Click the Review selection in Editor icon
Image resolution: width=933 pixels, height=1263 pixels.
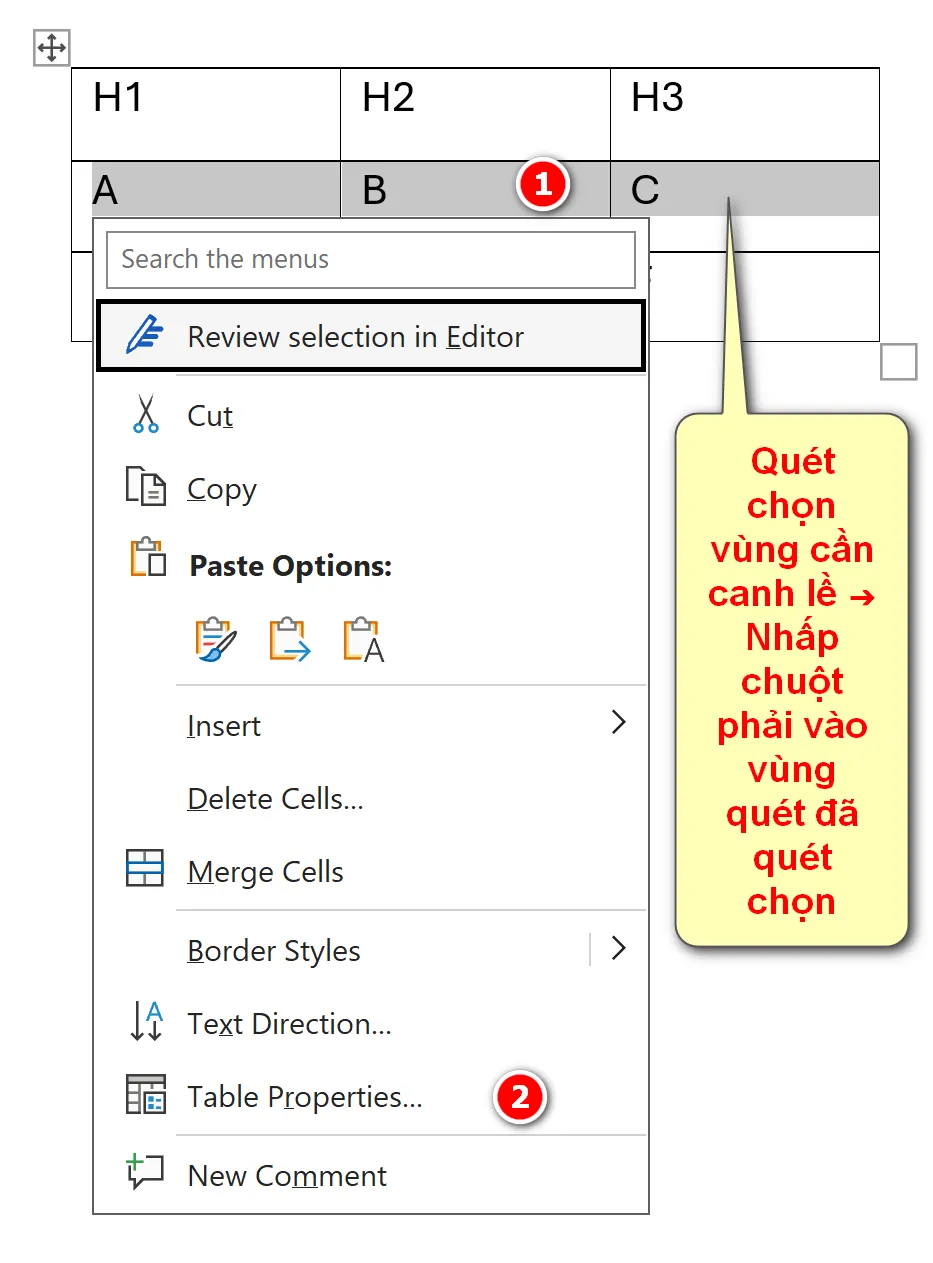tap(145, 336)
